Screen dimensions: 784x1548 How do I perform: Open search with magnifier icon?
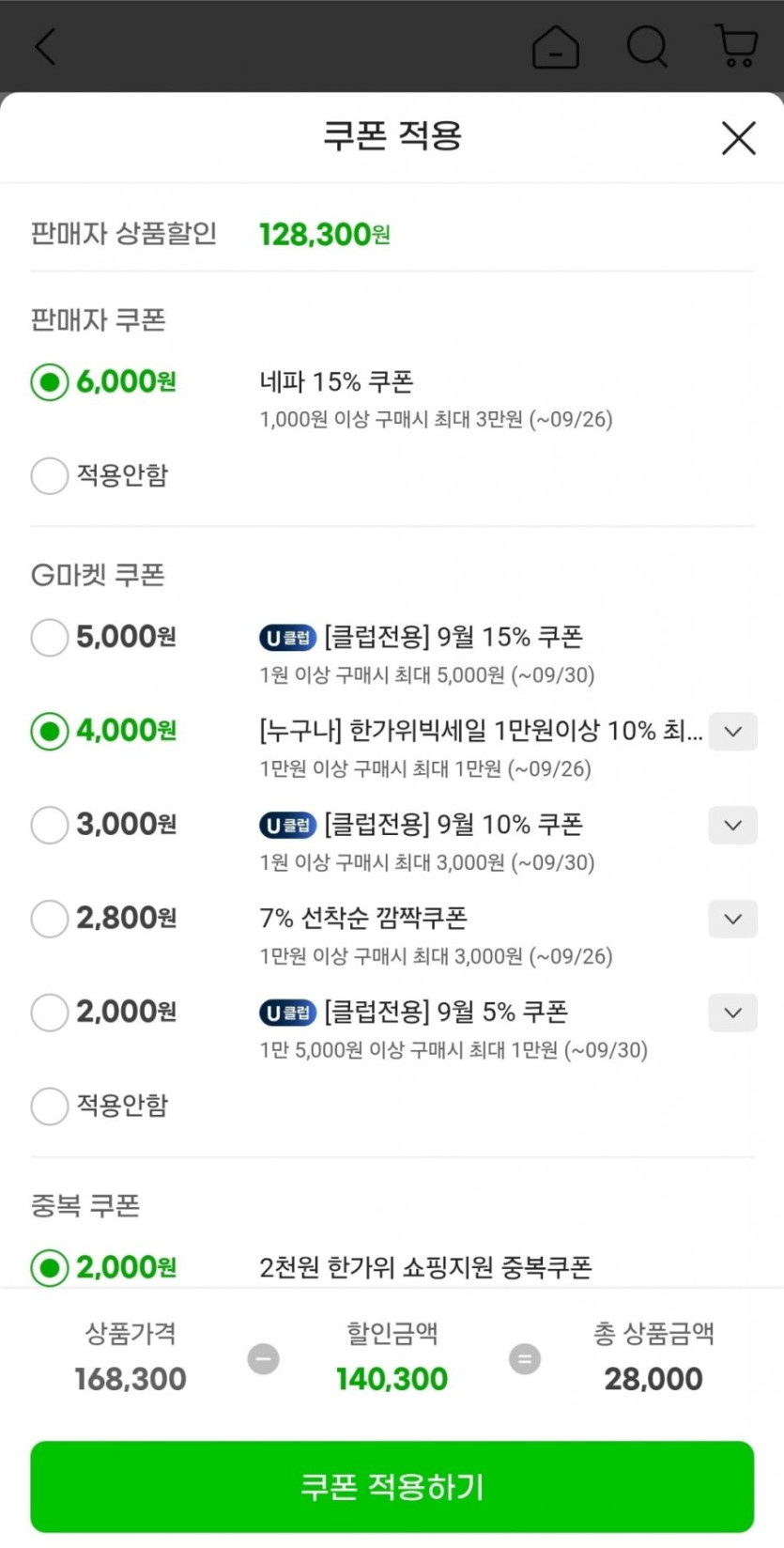point(646,46)
